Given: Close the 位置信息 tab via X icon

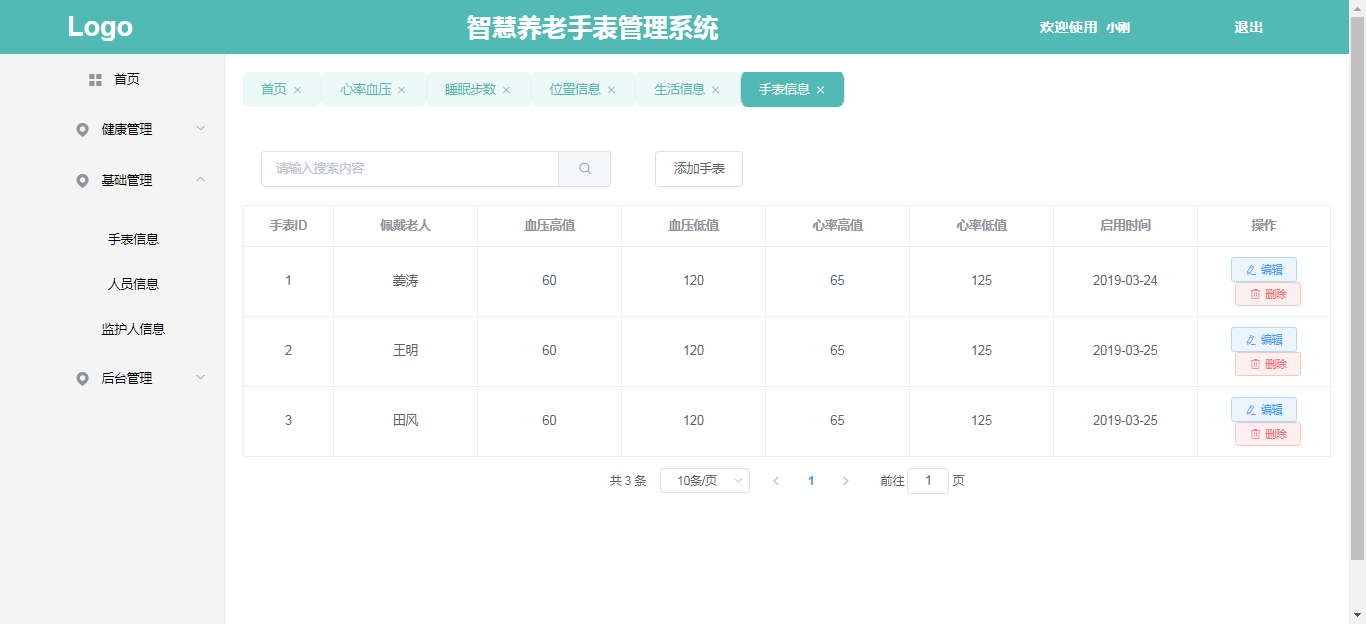Looking at the screenshot, I should [611, 90].
